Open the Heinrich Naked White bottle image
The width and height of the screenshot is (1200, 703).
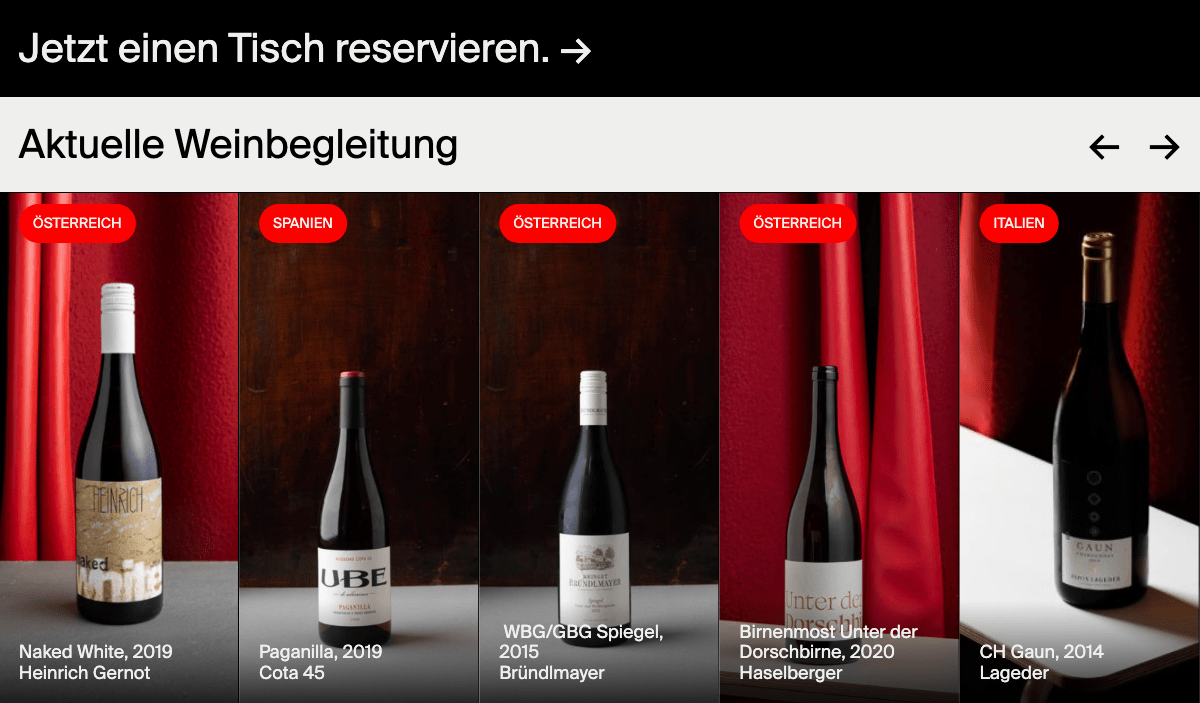(118, 455)
